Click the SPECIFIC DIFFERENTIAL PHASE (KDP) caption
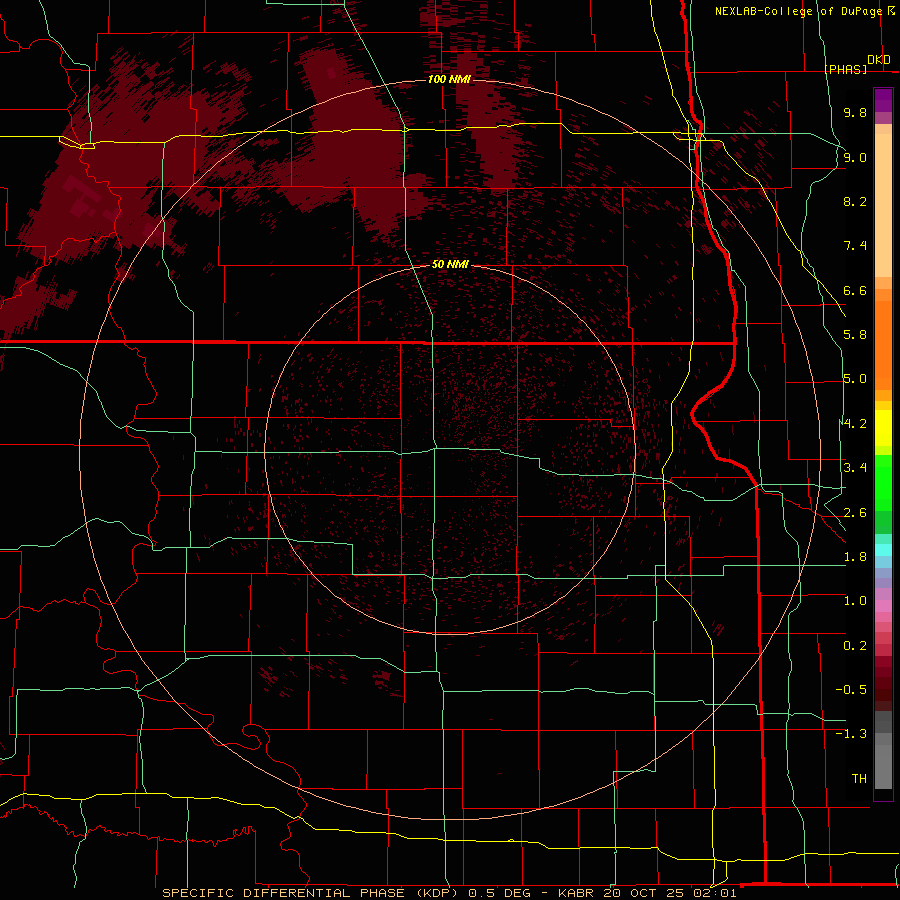Viewport: 900px width, 900px height. click(310, 893)
